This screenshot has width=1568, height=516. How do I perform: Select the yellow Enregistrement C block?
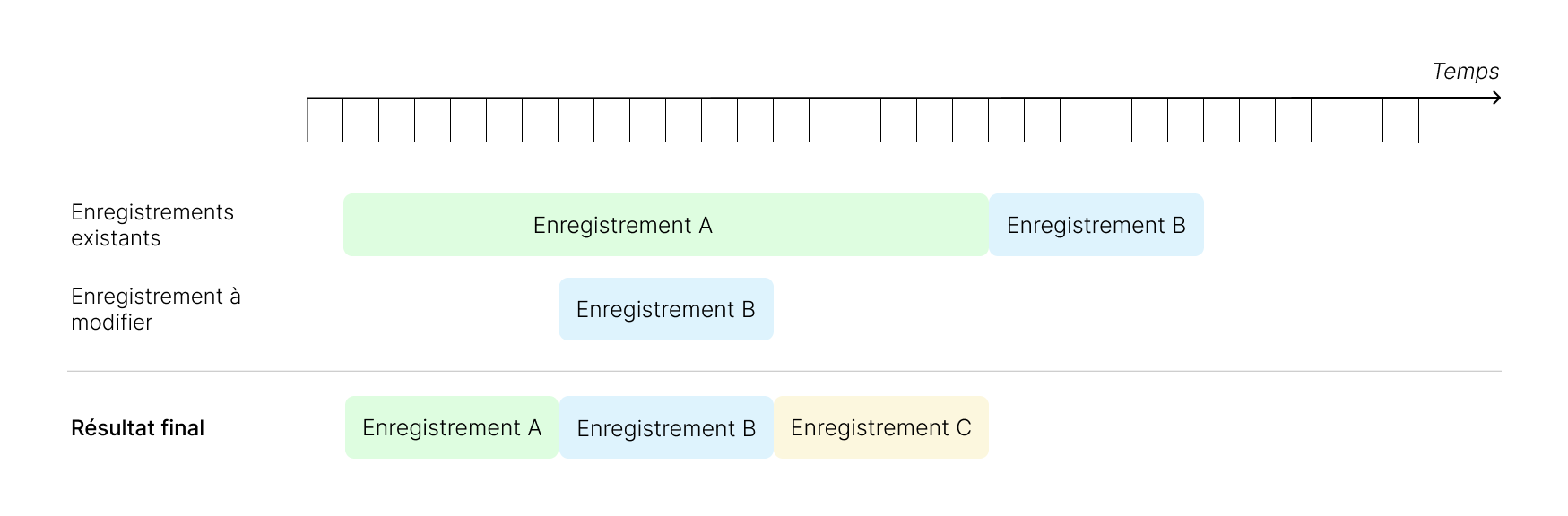pos(881,427)
